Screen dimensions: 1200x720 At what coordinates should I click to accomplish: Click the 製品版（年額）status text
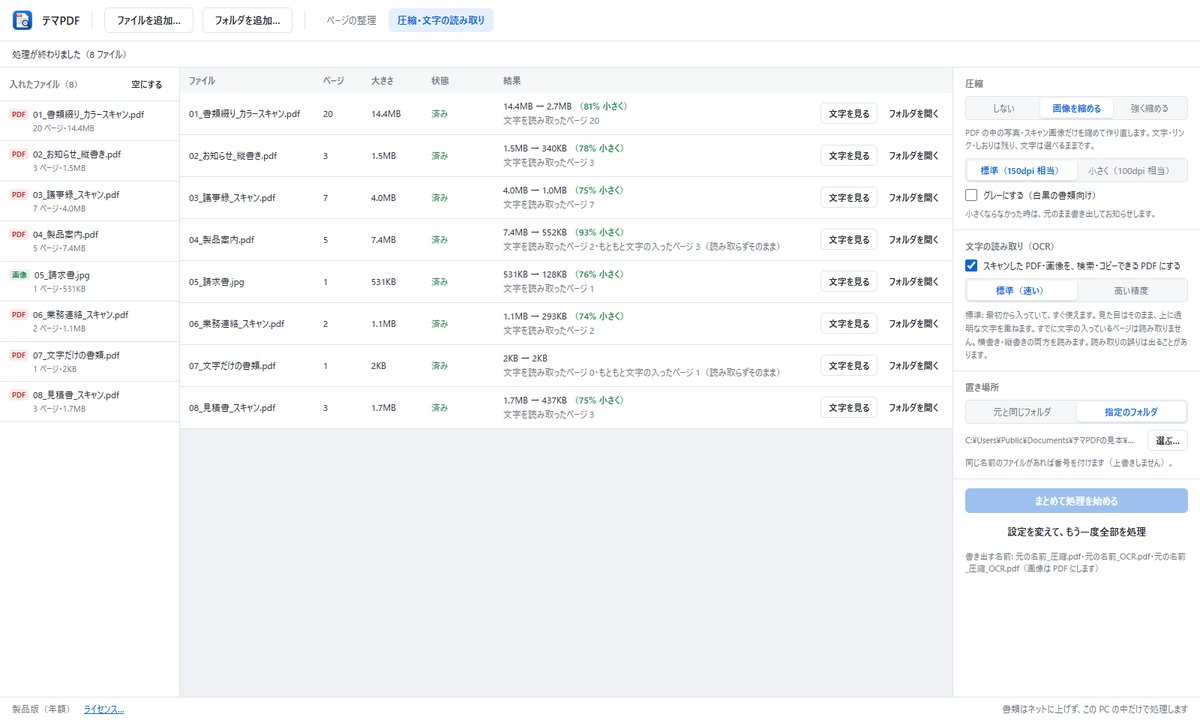[x=40, y=709]
